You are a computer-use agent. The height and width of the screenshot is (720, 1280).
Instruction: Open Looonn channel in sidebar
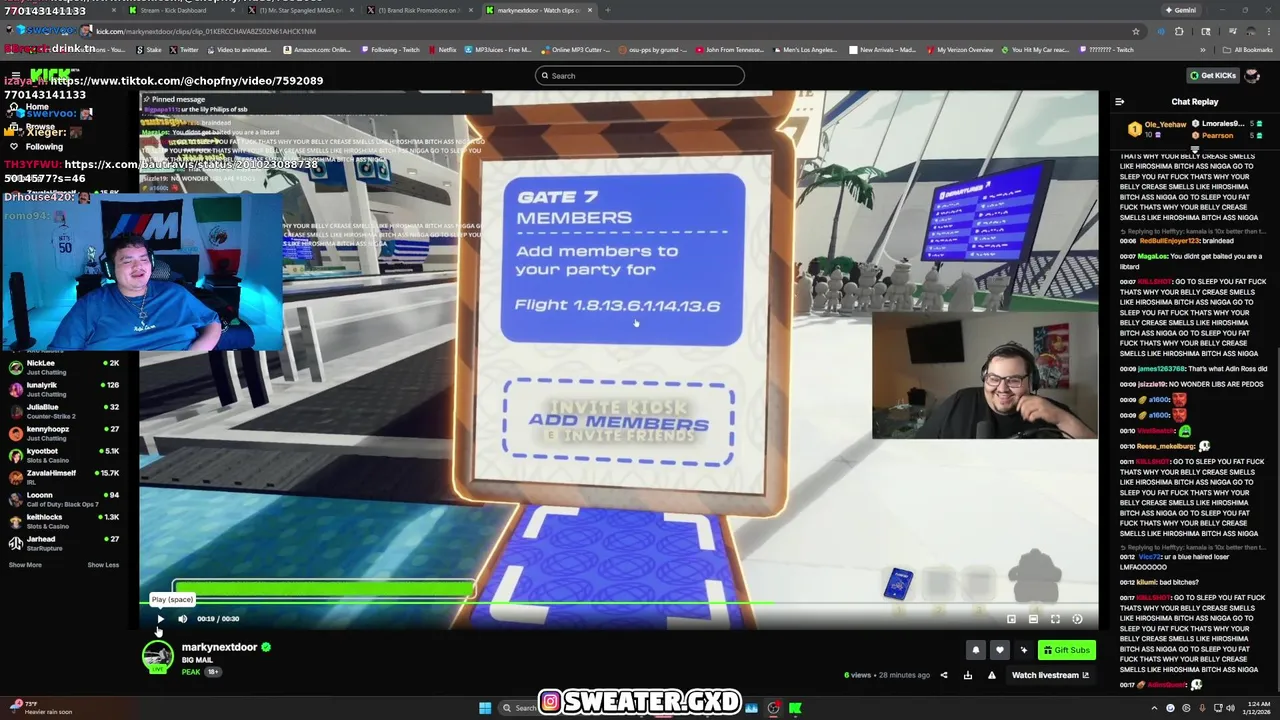(64, 499)
